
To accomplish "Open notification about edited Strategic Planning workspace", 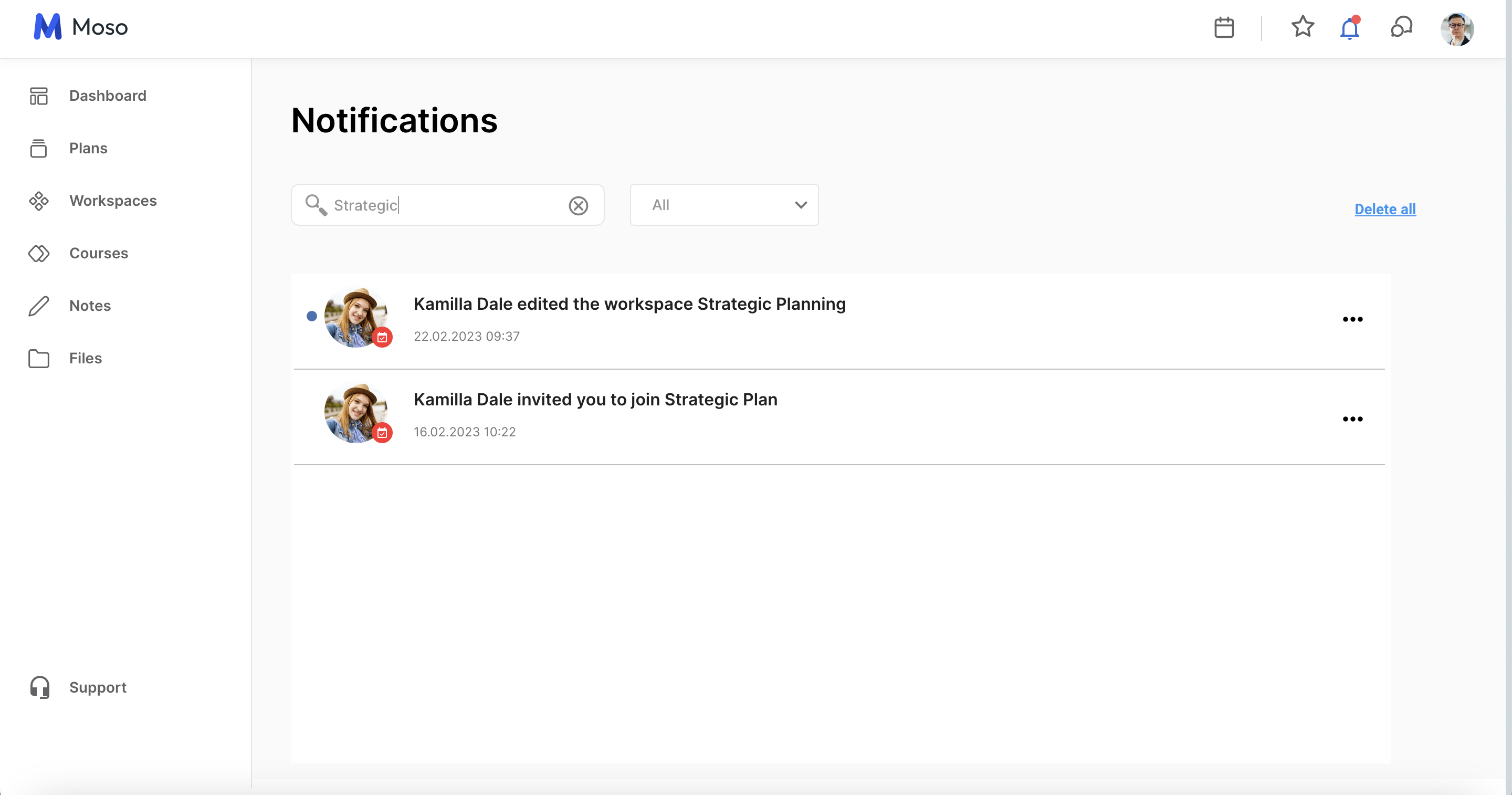I will pyautogui.click(x=629, y=304).
